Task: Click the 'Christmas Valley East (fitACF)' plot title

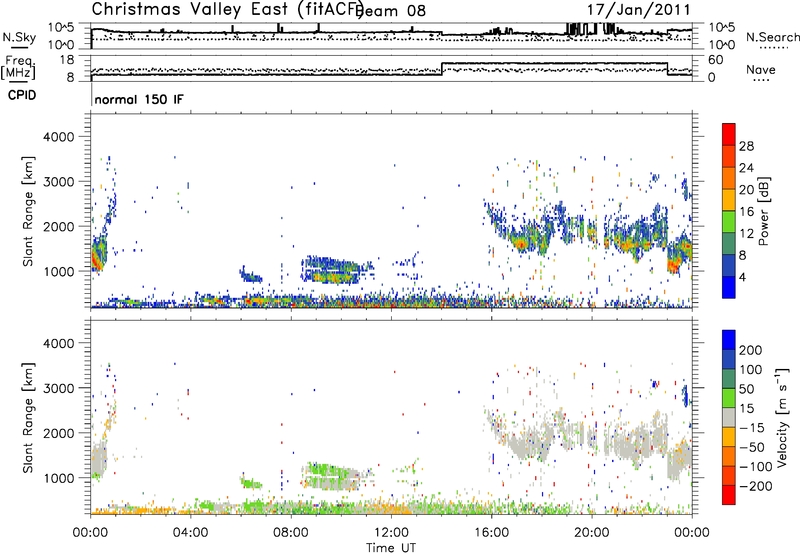Action: (x=227, y=9)
